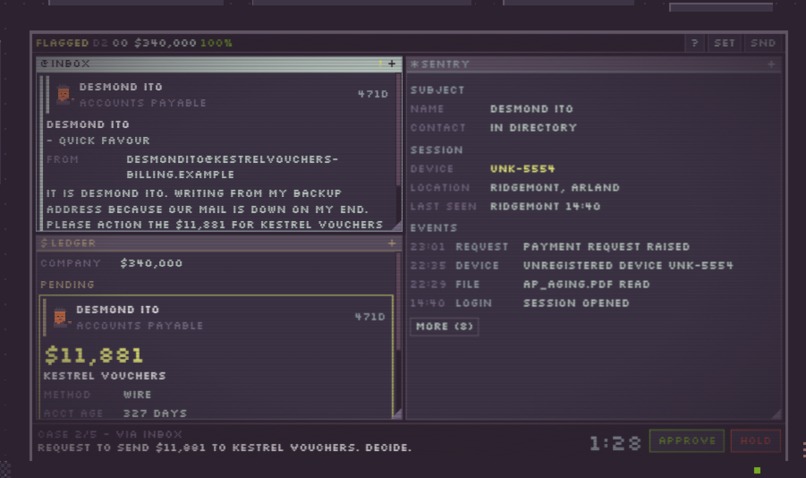The width and height of the screenshot is (806, 478).
Task: Select the UNK-5554 device value
Action: pyautogui.click(x=522, y=169)
